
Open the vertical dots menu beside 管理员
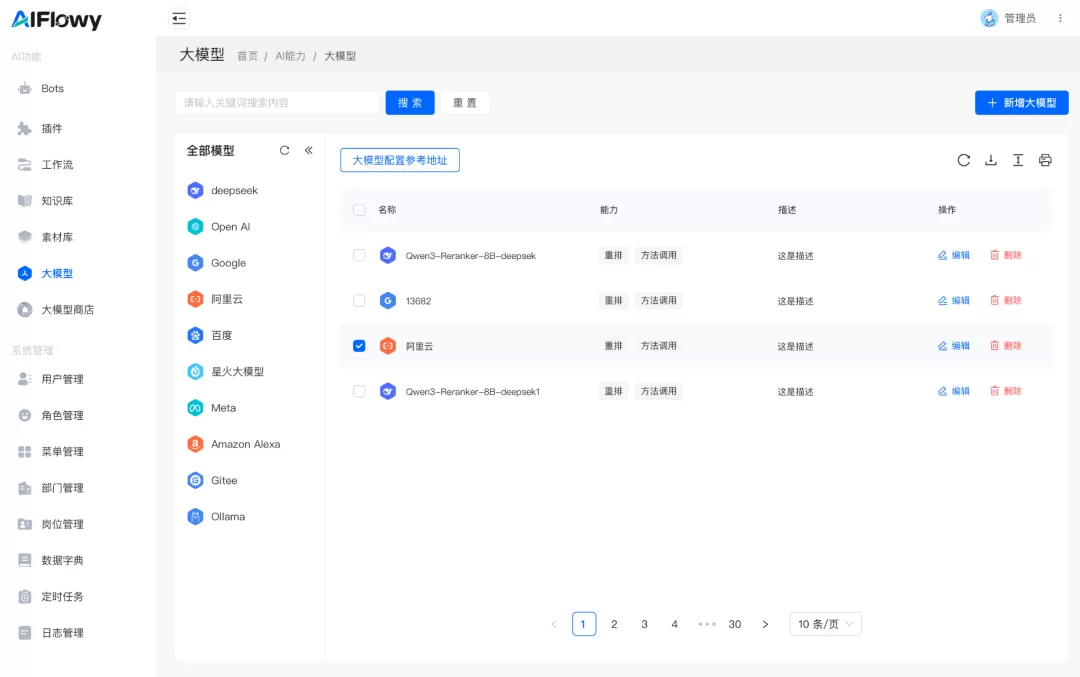click(x=1060, y=19)
